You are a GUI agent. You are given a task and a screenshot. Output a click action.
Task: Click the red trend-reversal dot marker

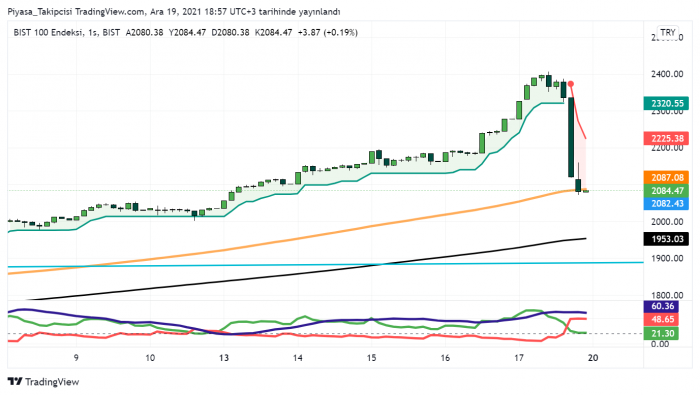click(571, 84)
